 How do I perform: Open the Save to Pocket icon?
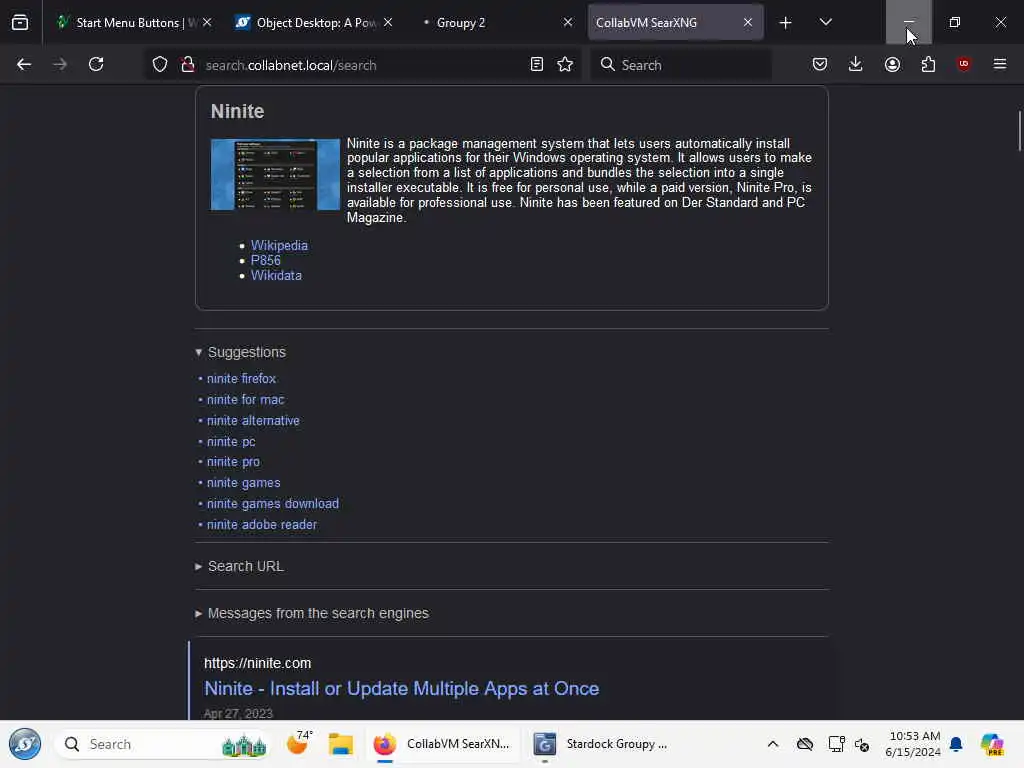(820, 65)
